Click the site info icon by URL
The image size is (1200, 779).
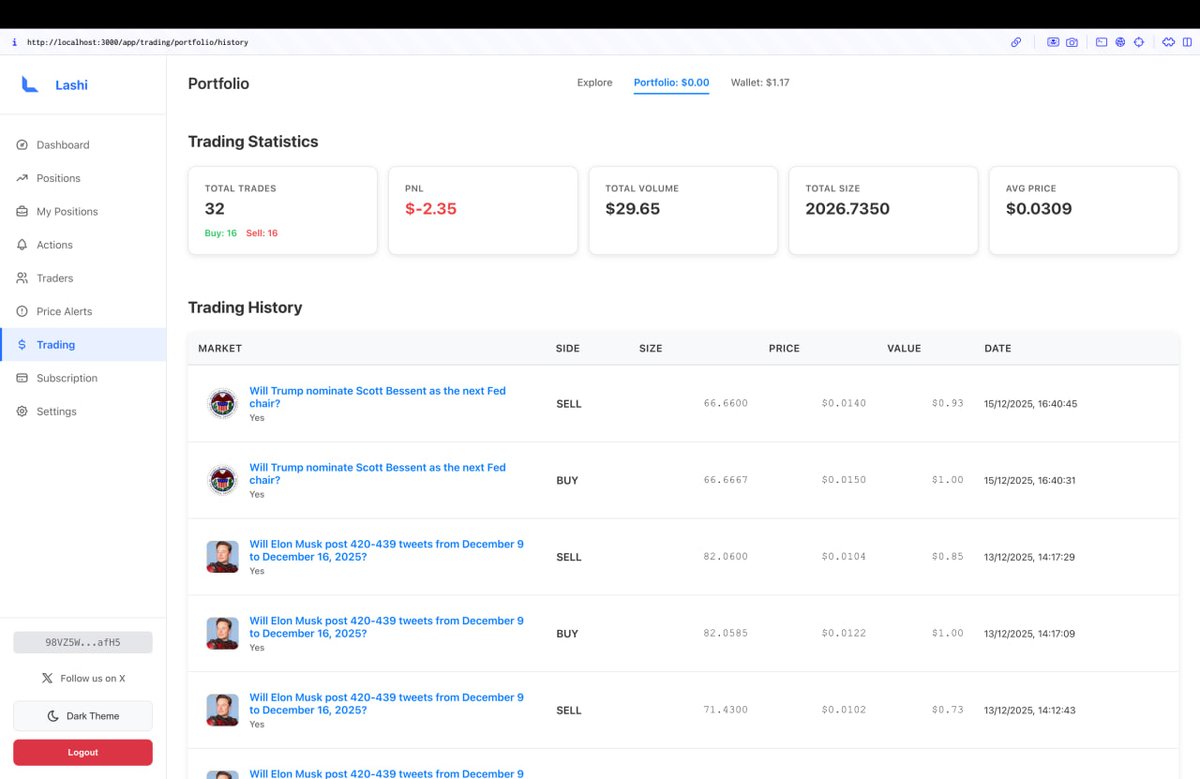pyautogui.click(x=14, y=42)
